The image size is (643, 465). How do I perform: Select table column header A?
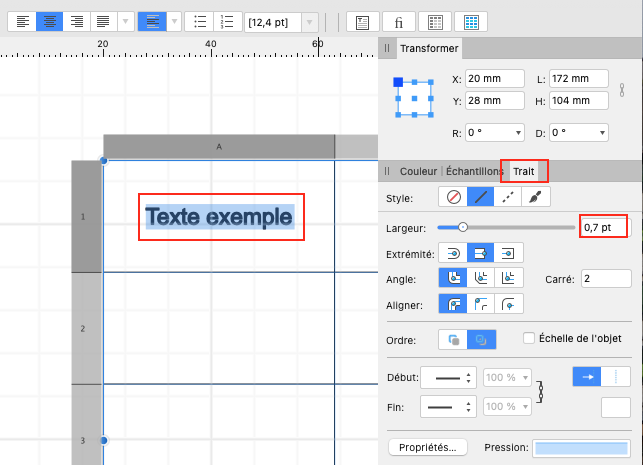click(219, 147)
